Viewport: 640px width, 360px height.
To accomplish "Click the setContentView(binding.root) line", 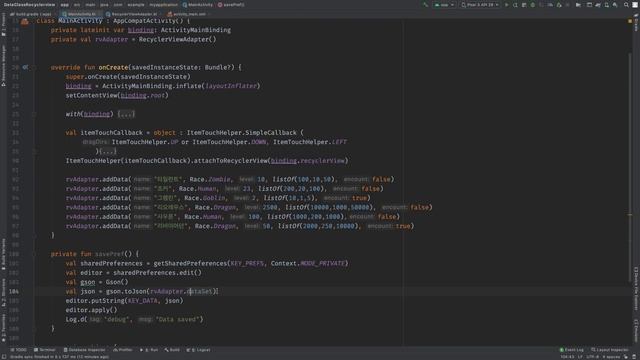I will point(117,95).
